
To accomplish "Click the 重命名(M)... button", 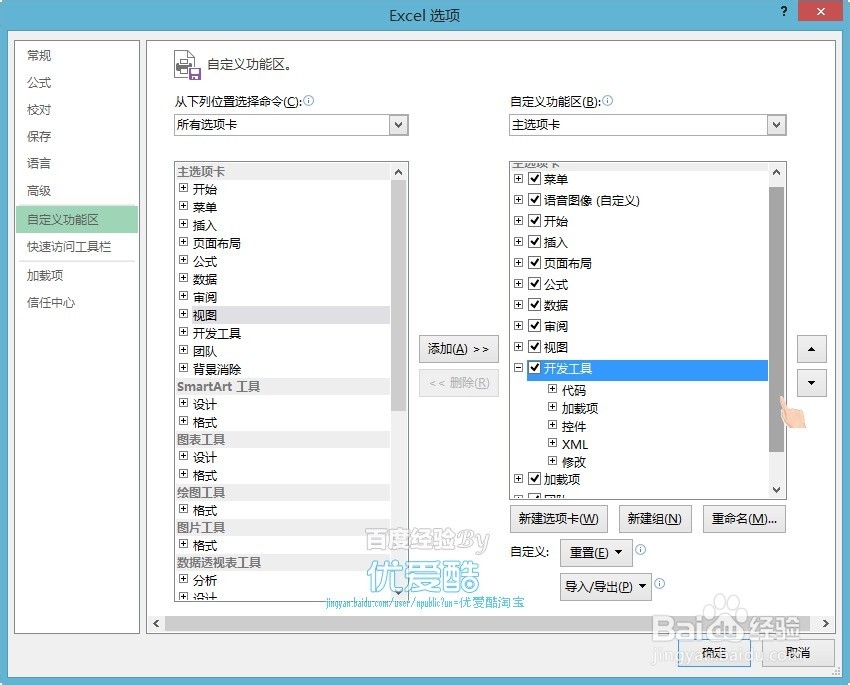I will pos(744,519).
